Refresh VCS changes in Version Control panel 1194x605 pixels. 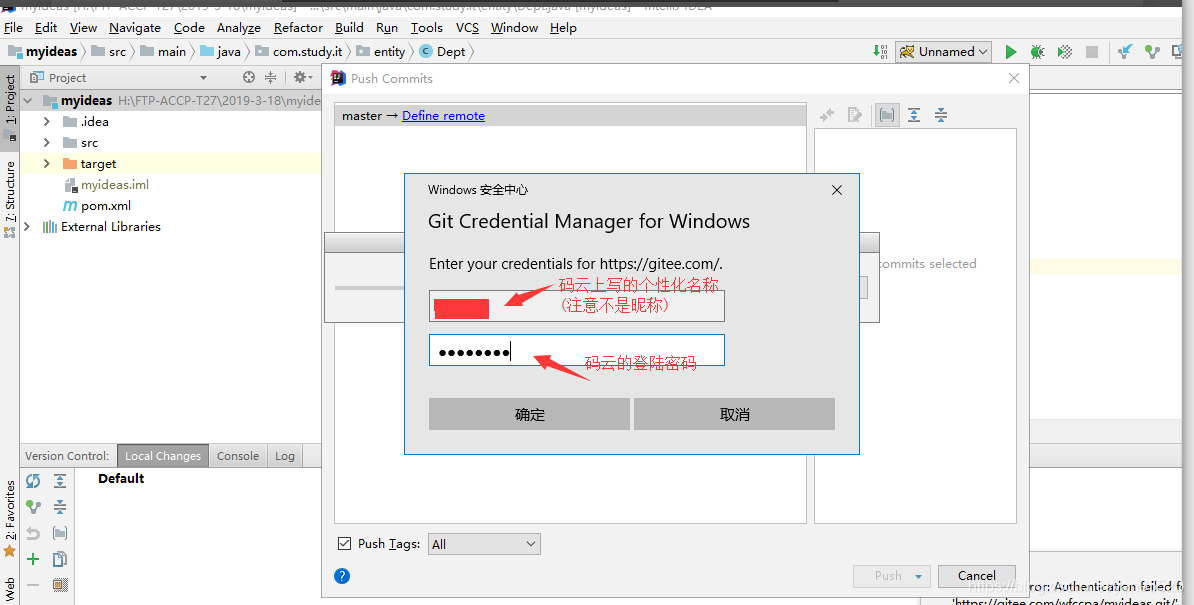pos(33,481)
